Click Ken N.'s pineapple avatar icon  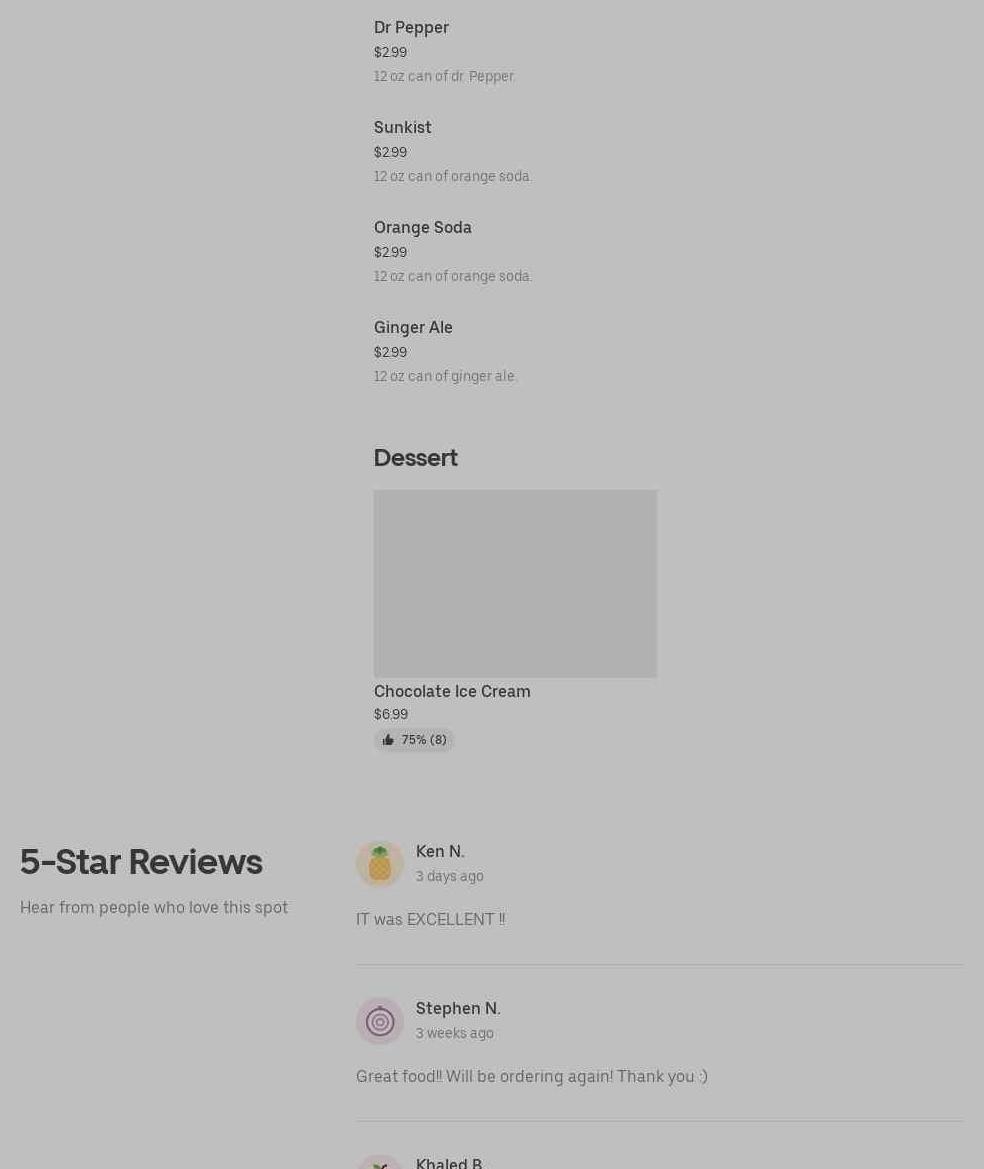[x=379, y=863]
